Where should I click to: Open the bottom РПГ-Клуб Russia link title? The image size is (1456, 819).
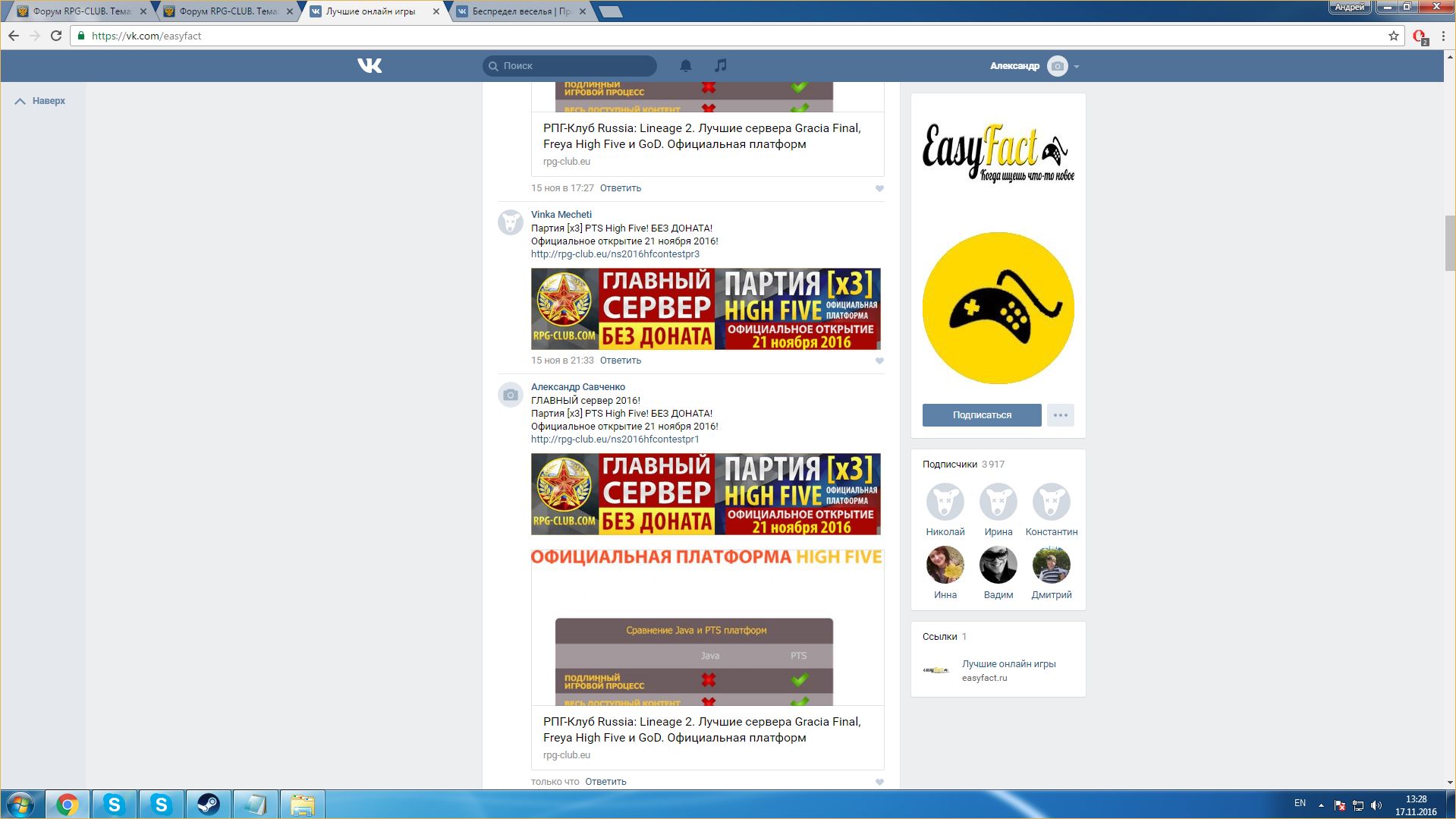click(702, 729)
